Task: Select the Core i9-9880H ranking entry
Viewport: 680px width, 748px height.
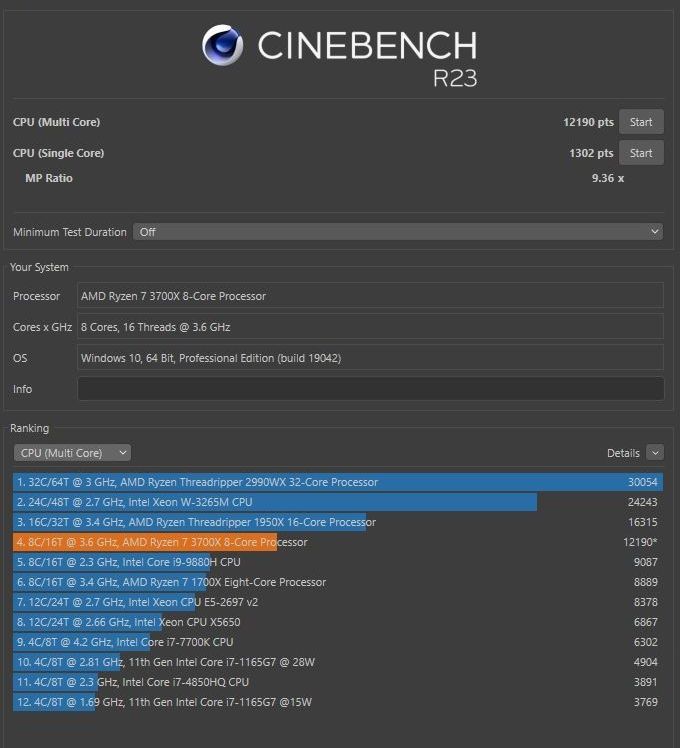Action: (338, 562)
